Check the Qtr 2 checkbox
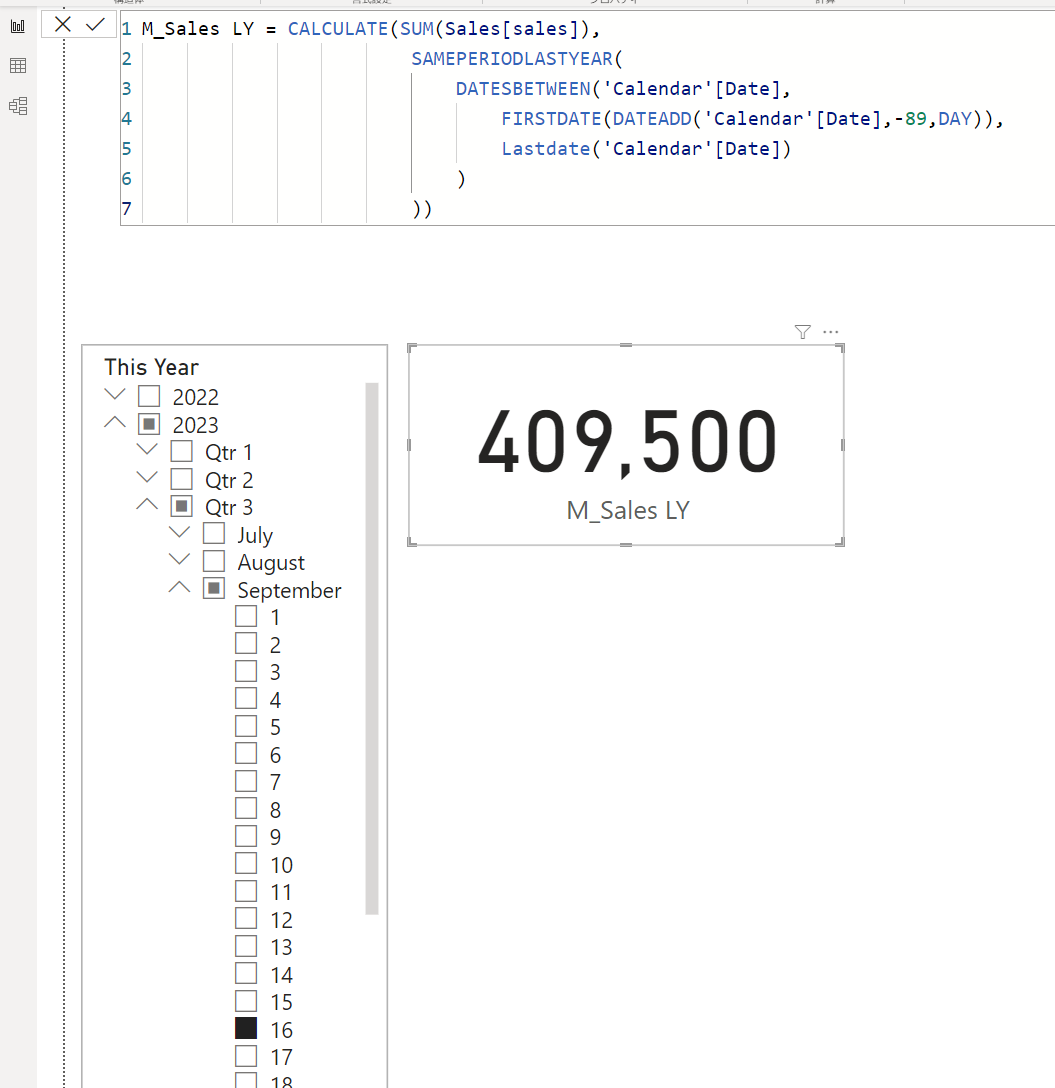This screenshot has width=1055, height=1088. [182, 479]
